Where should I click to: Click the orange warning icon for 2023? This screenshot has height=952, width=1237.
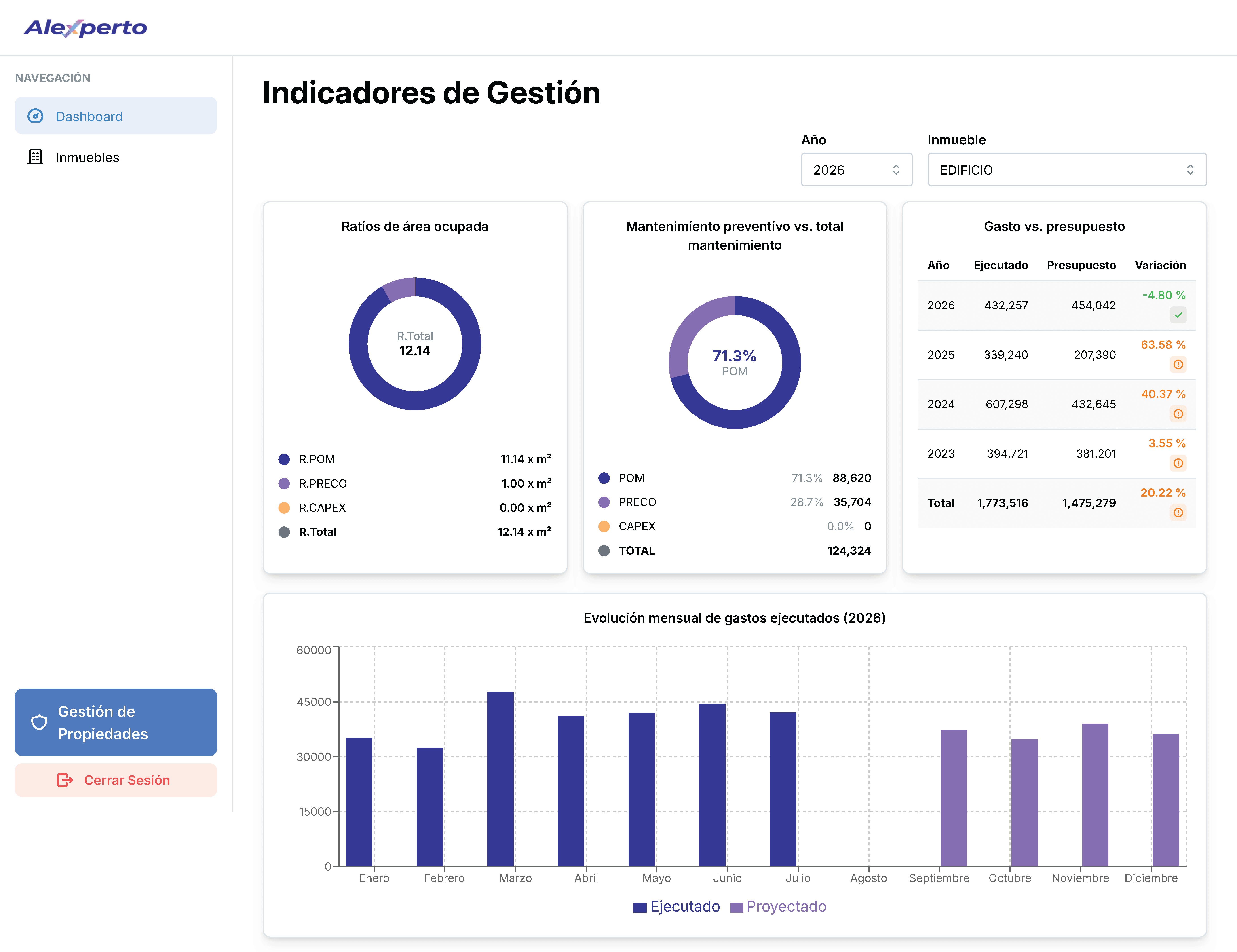click(x=1178, y=463)
